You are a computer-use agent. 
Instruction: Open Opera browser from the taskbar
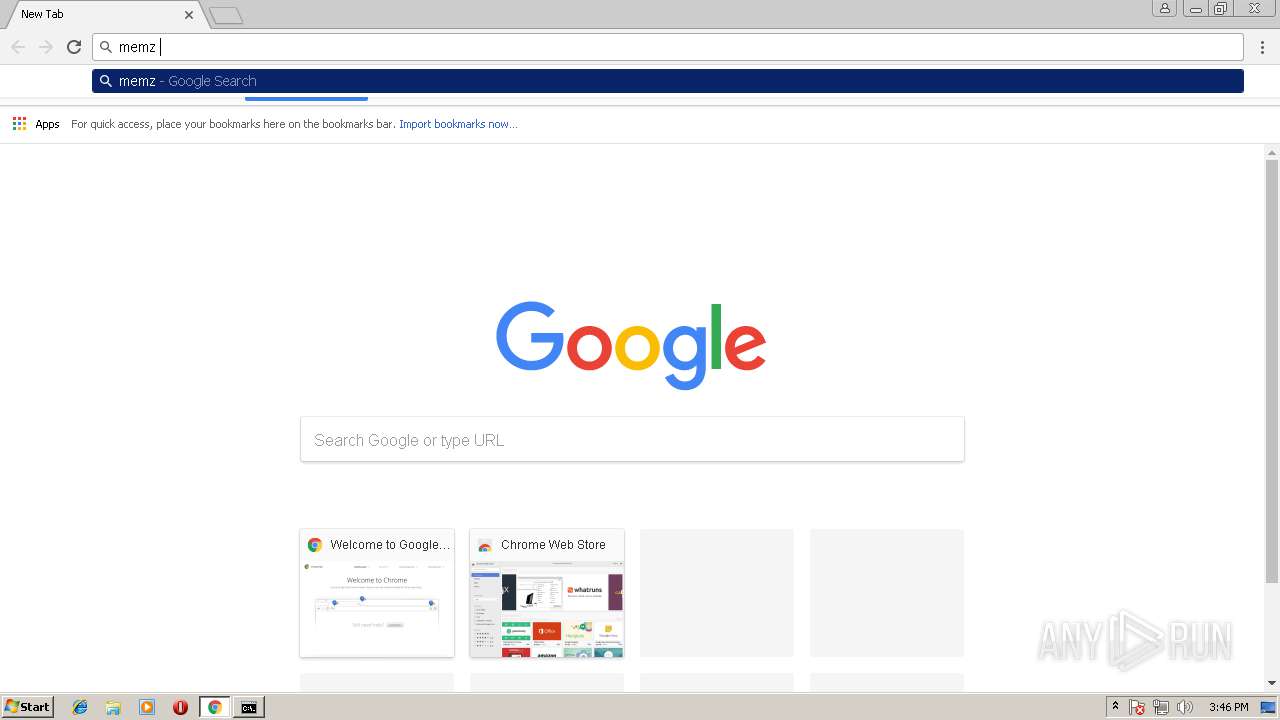[x=180, y=707]
